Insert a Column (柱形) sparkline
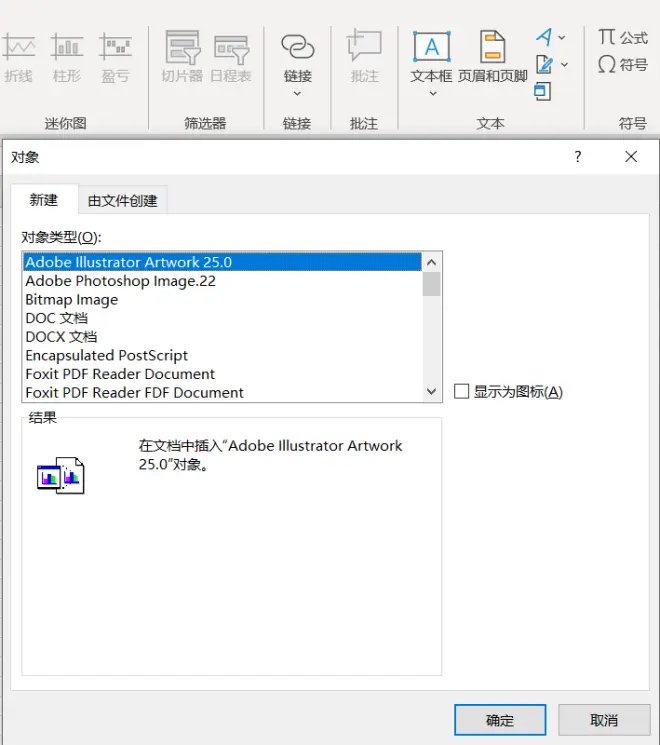The image size is (660, 745). (67, 56)
